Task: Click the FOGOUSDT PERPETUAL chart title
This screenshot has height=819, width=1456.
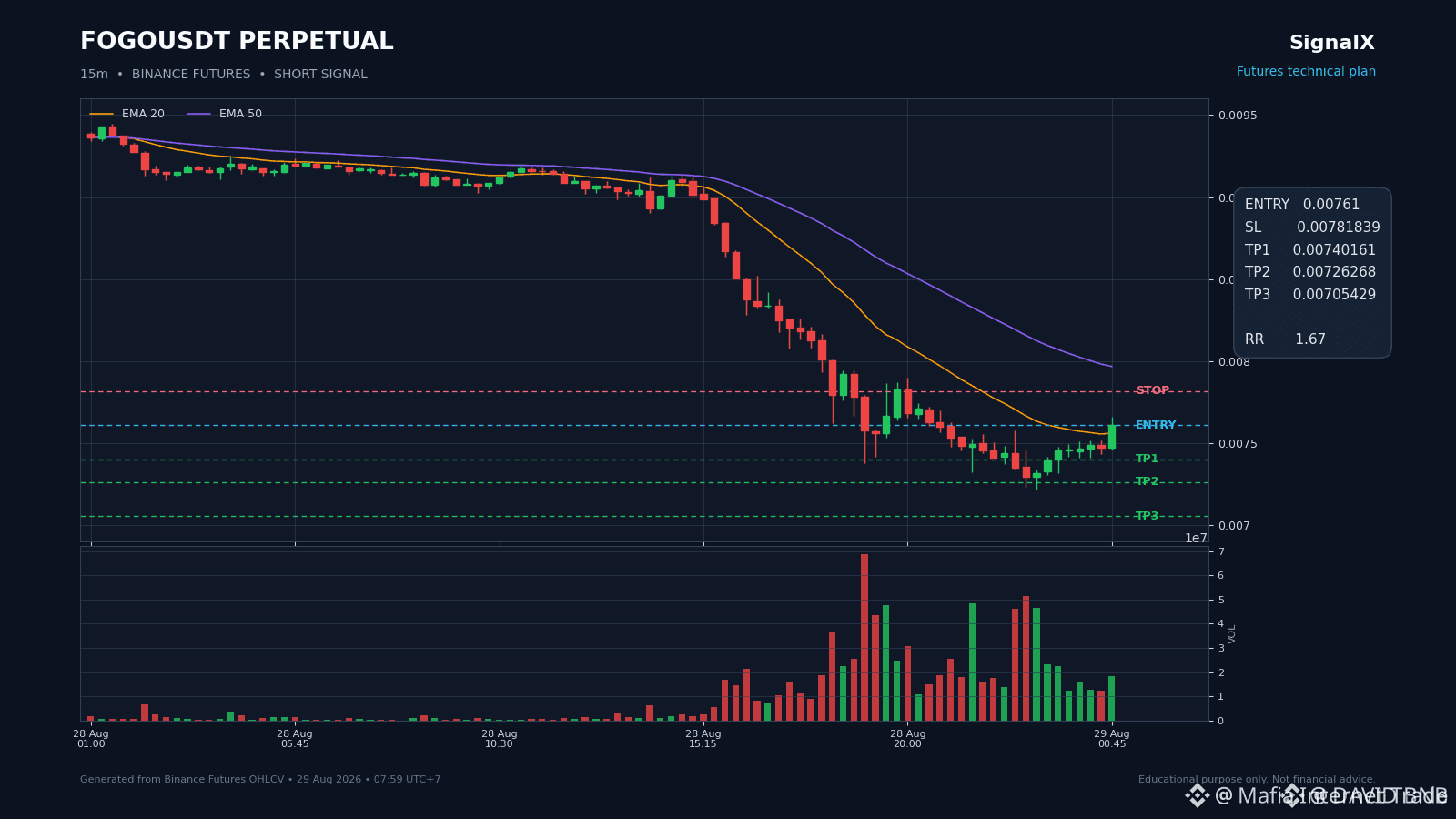Action: [237, 42]
